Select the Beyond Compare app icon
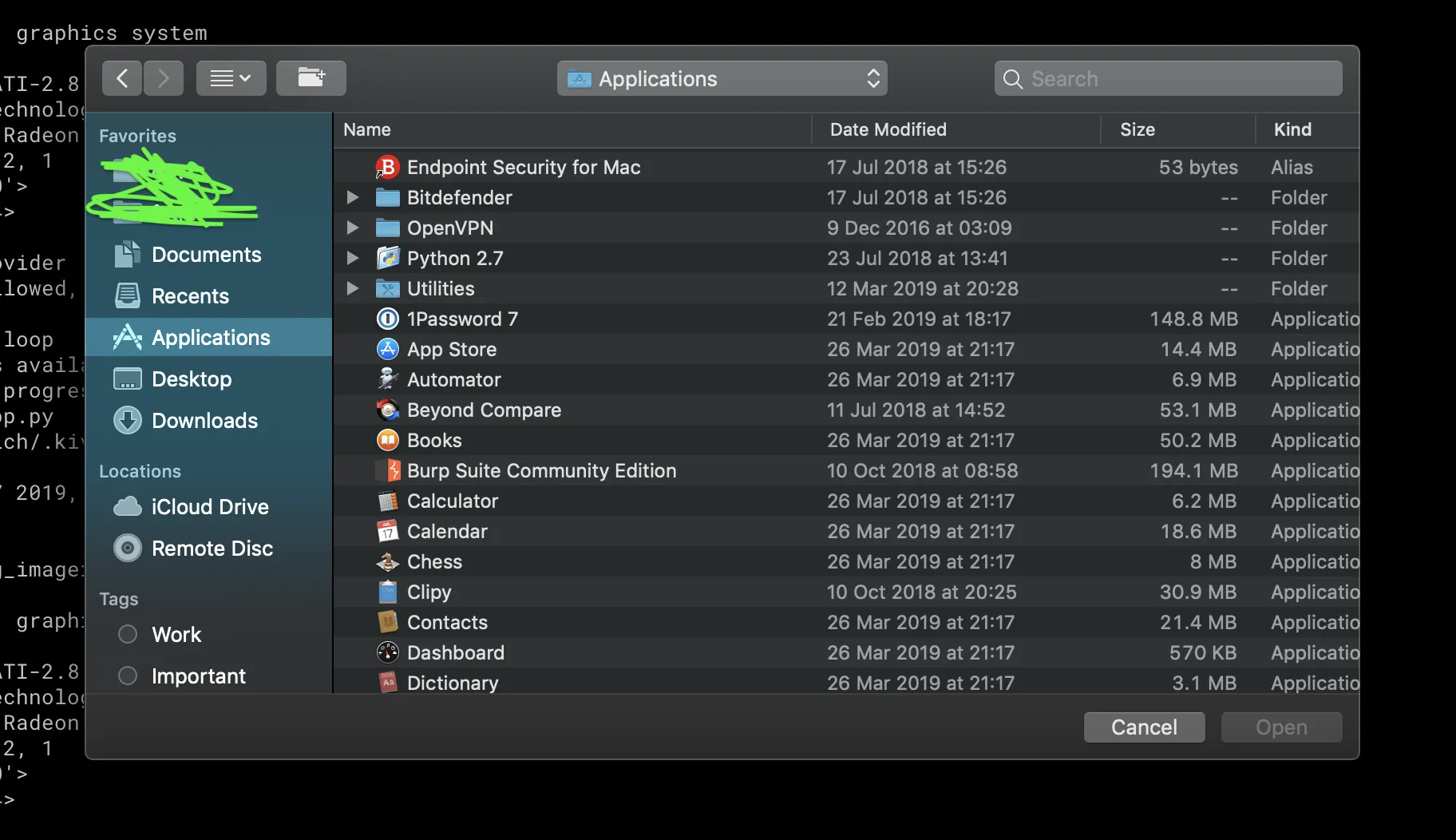The width and height of the screenshot is (1456, 840). 387,410
